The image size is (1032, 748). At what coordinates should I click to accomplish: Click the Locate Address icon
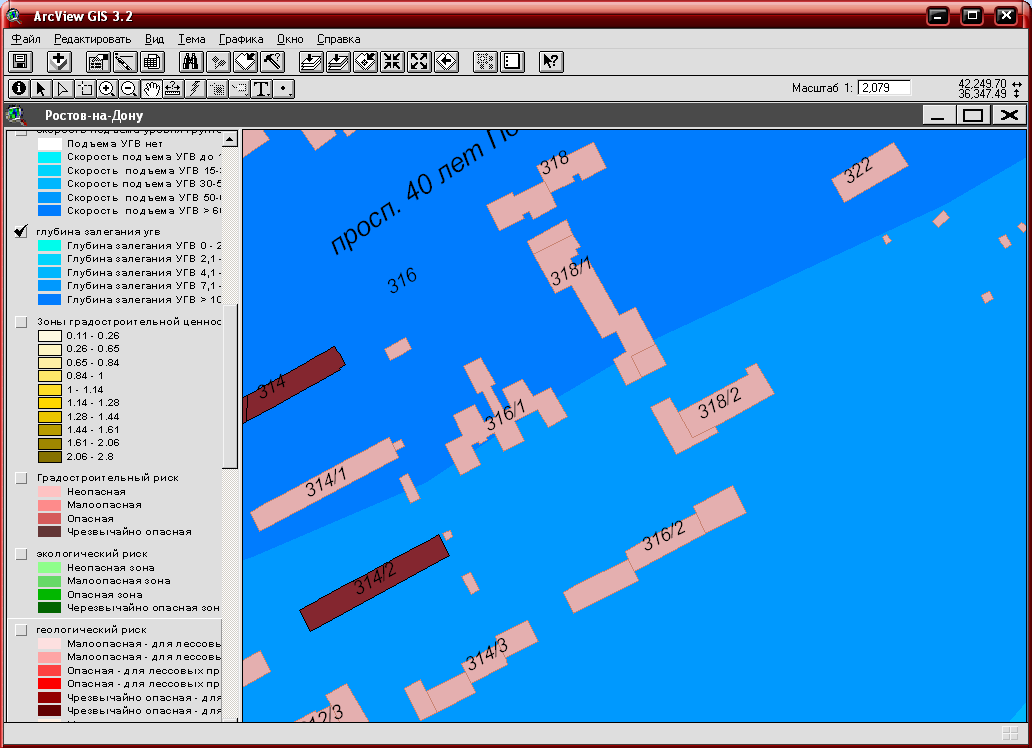coord(218,62)
